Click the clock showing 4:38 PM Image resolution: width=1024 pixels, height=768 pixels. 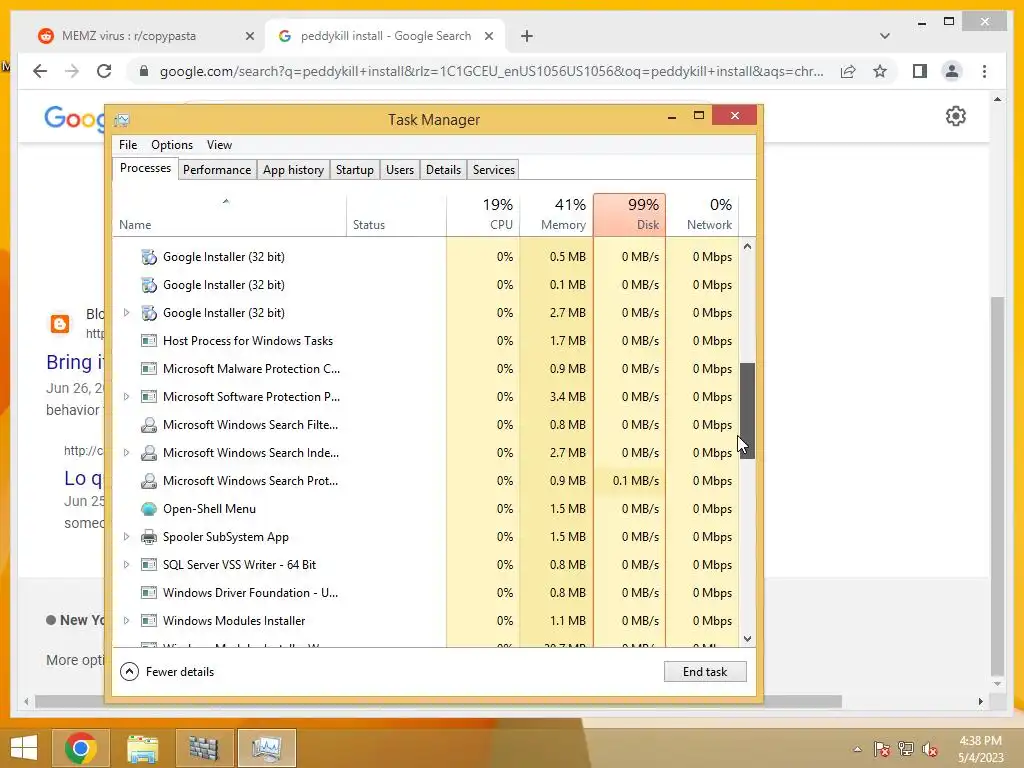pyautogui.click(x=980, y=741)
